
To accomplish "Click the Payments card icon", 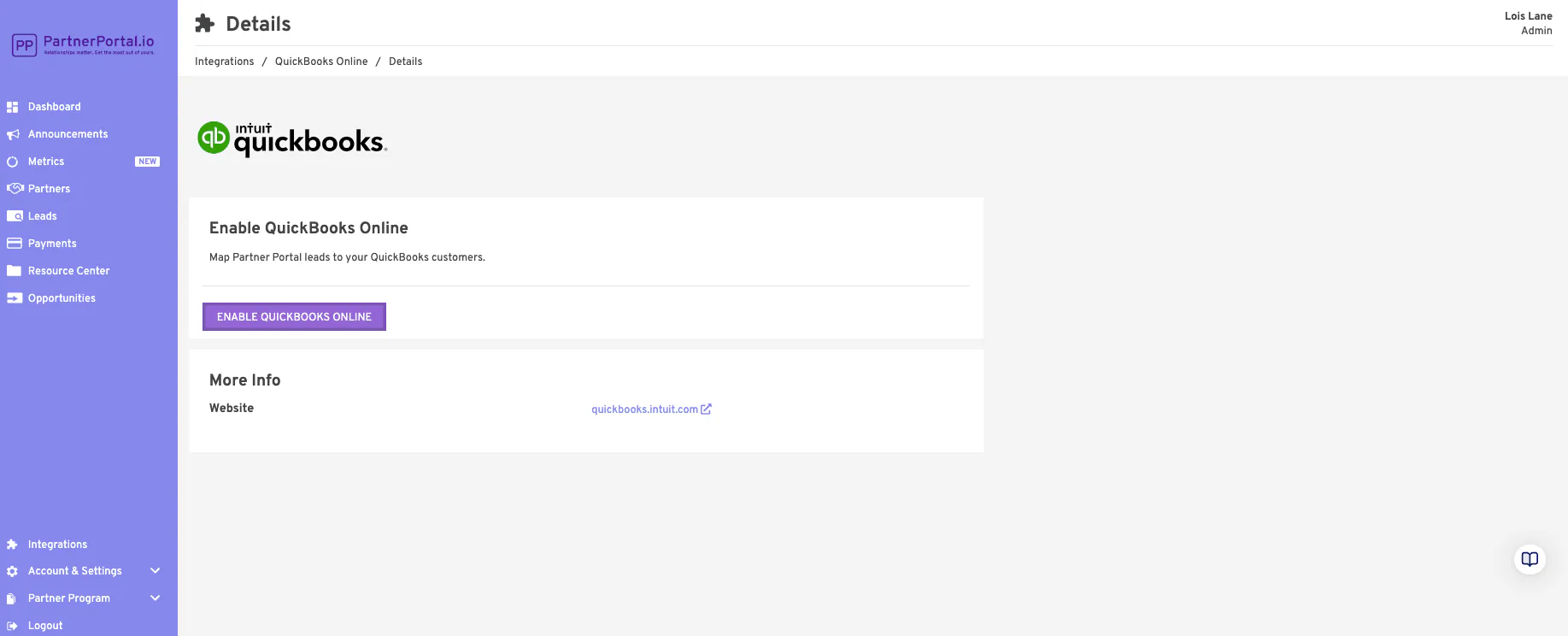I will [14, 244].
